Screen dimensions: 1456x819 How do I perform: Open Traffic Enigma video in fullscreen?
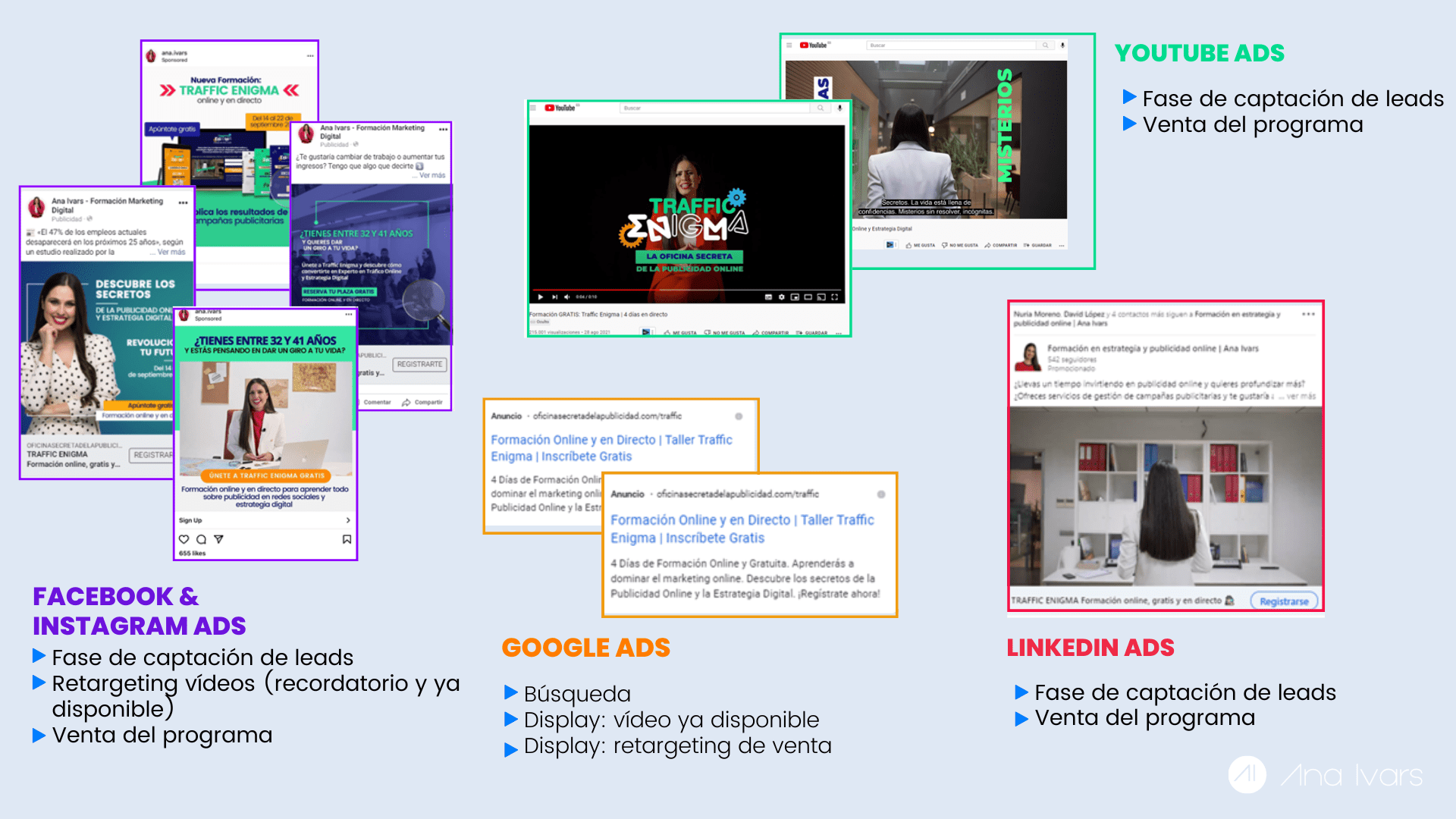834,297
